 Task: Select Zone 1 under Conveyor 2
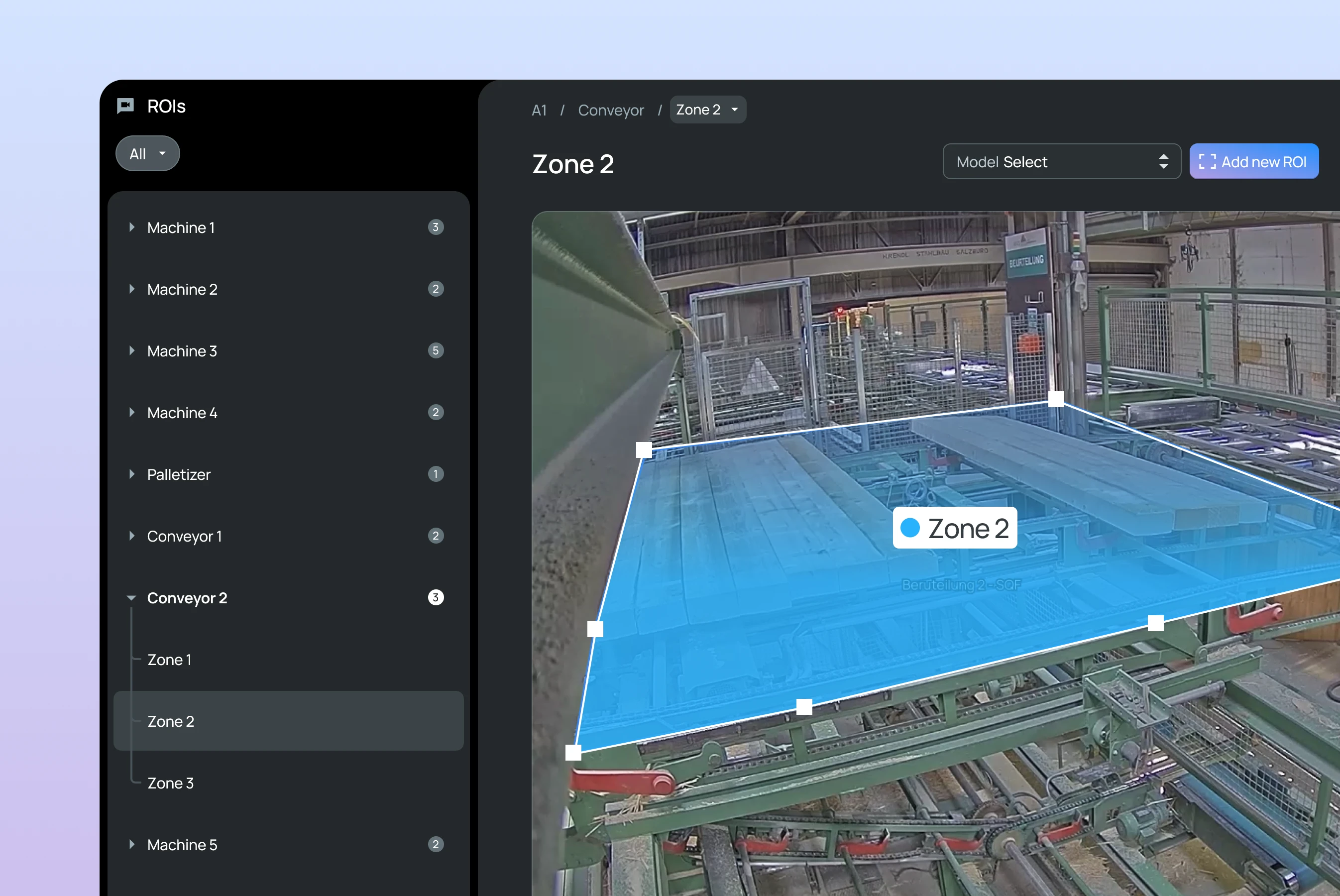[x=169, y=660]
